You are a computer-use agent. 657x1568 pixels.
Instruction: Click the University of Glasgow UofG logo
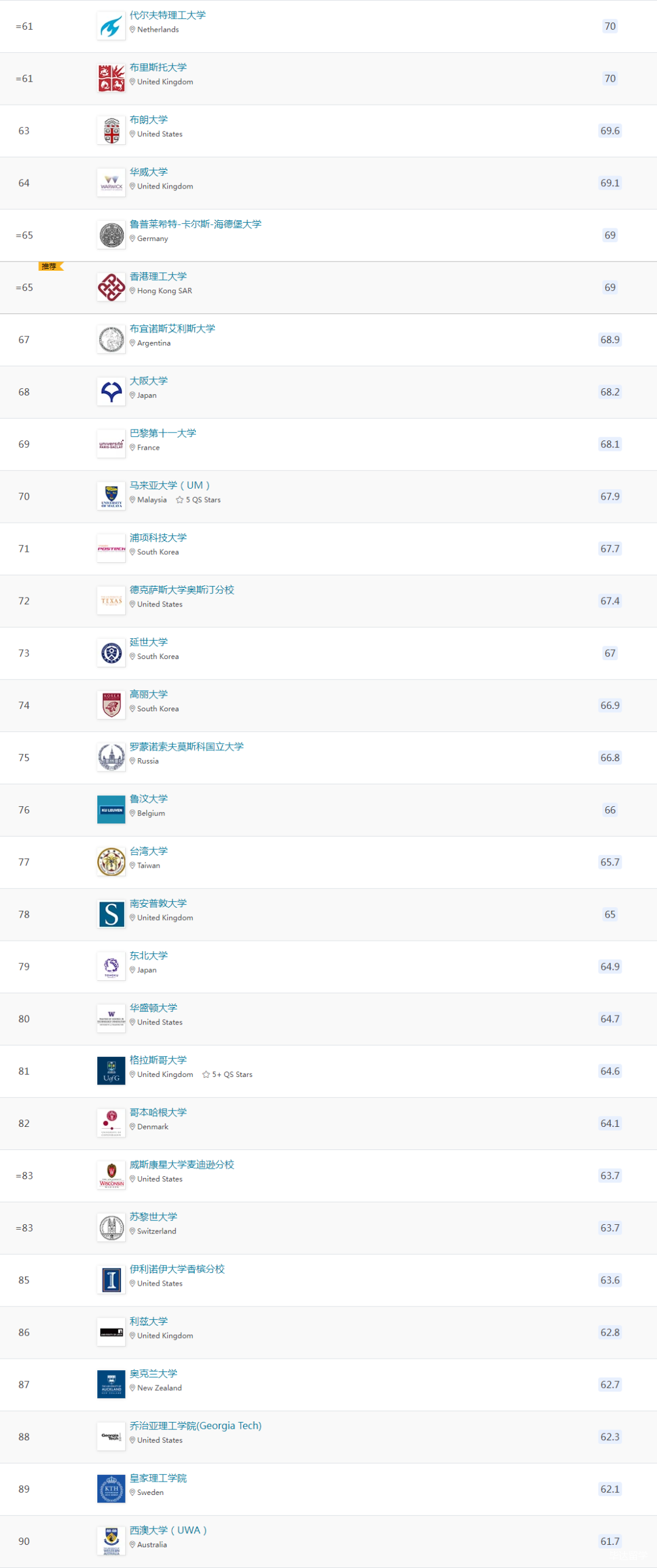click(x=111, y=1071)
